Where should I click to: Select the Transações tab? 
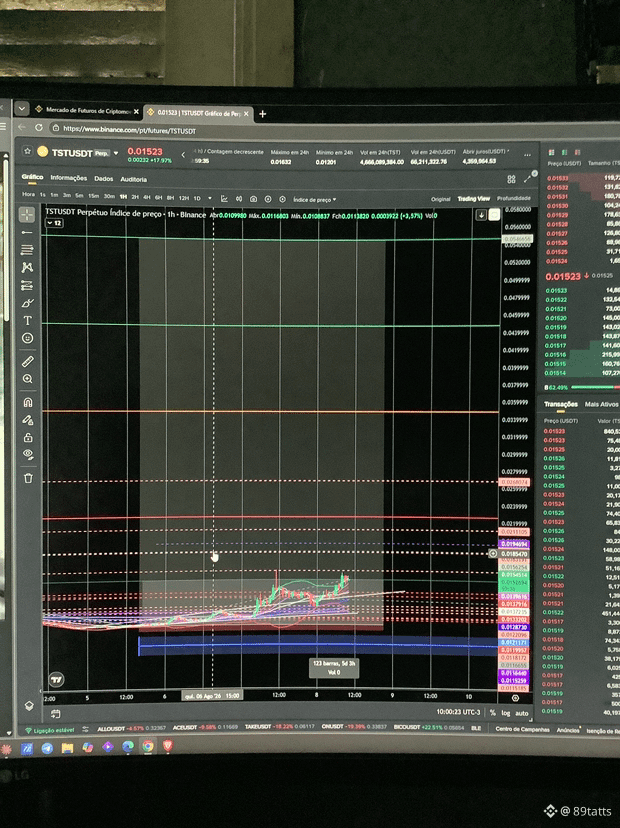(x=561, y=404)
